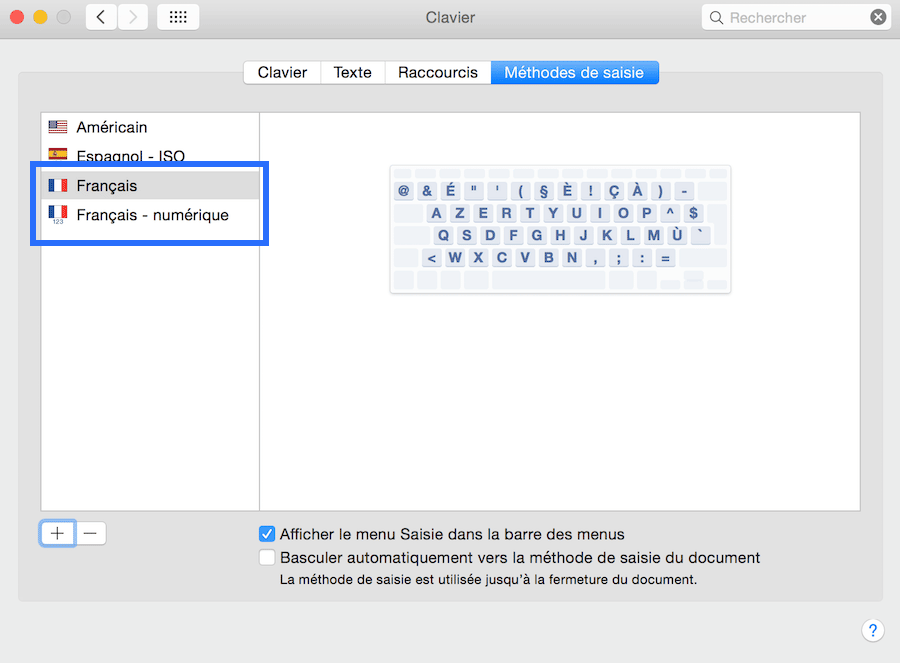Switch to the Texte tab

352,72
